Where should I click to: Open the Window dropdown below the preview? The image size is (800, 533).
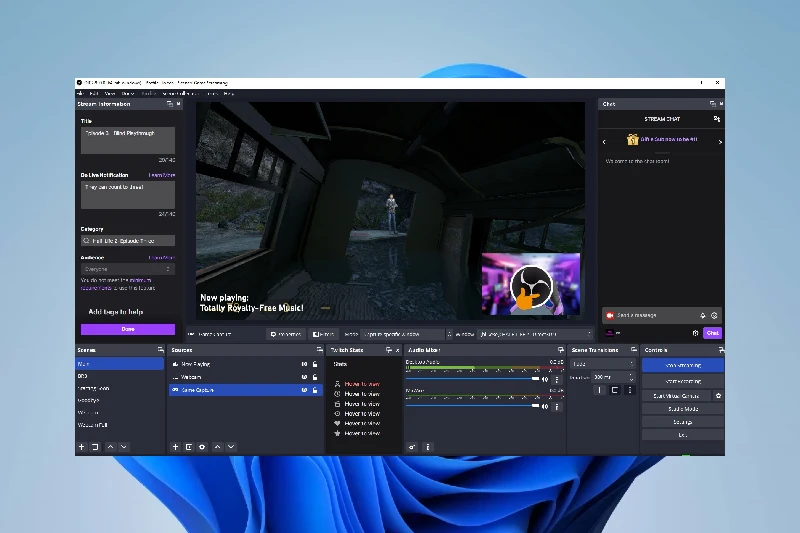535,335
